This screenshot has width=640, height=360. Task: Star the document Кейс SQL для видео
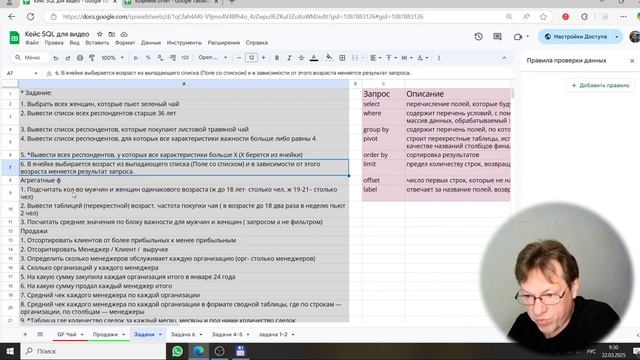coord(99,34)
